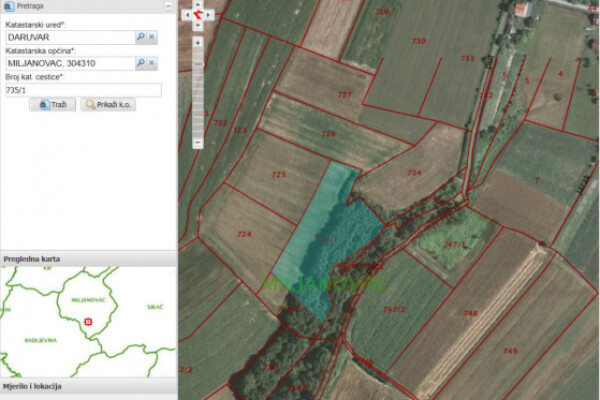Open lookup for Katastarski ured DARUVAR field

pyautogui.click(x=141, y=36)
